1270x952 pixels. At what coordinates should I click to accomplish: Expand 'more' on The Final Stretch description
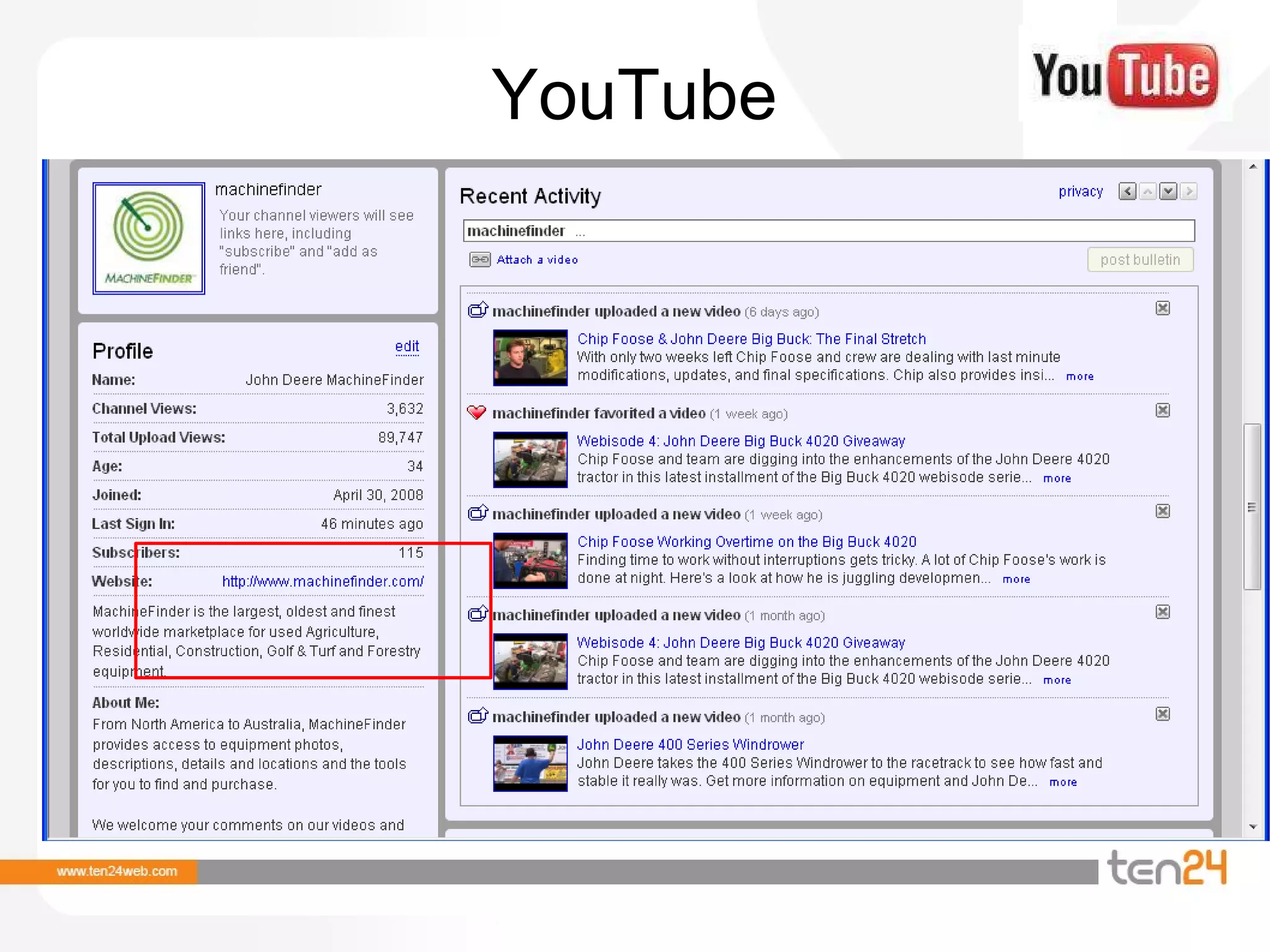click(x=1080, y=376)
